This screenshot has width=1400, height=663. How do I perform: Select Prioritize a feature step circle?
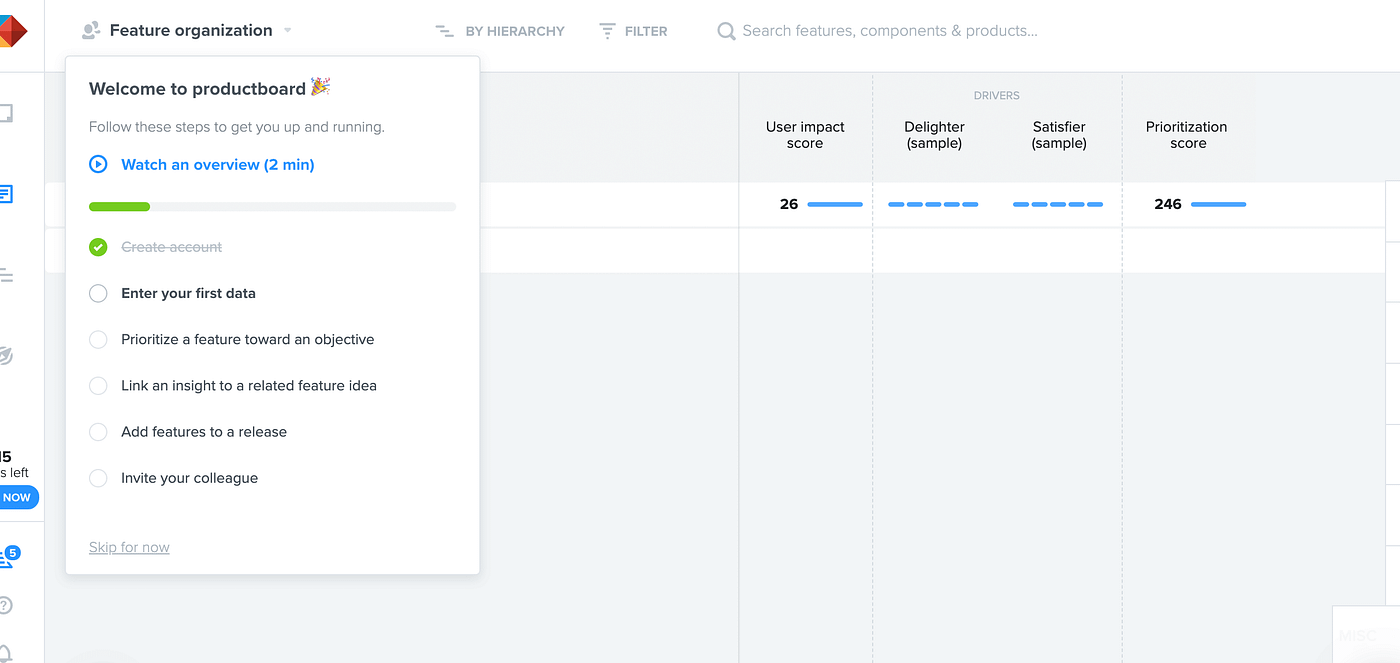[98, 339]
